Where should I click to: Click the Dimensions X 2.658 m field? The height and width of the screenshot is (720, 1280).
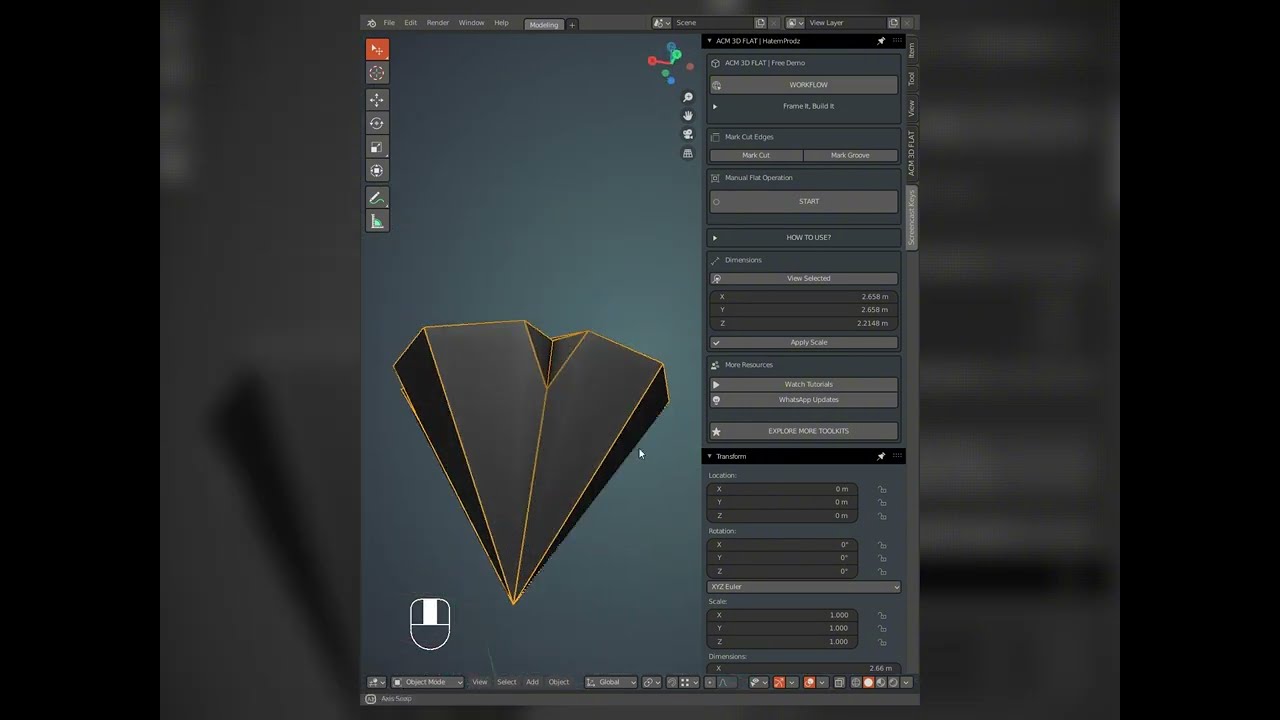(804, 297)
